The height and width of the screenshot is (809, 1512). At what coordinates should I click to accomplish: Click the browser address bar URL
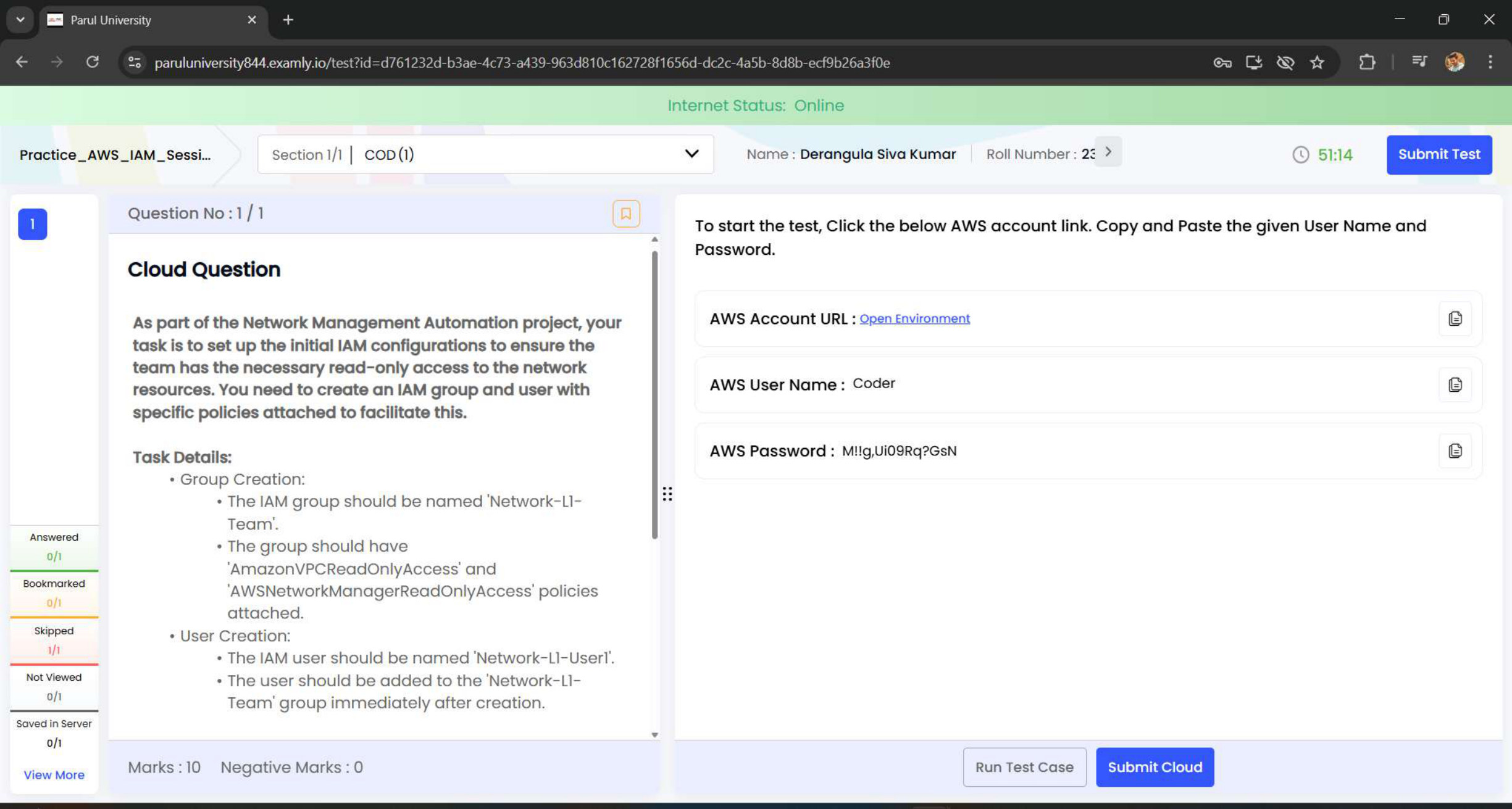point(522,63)
